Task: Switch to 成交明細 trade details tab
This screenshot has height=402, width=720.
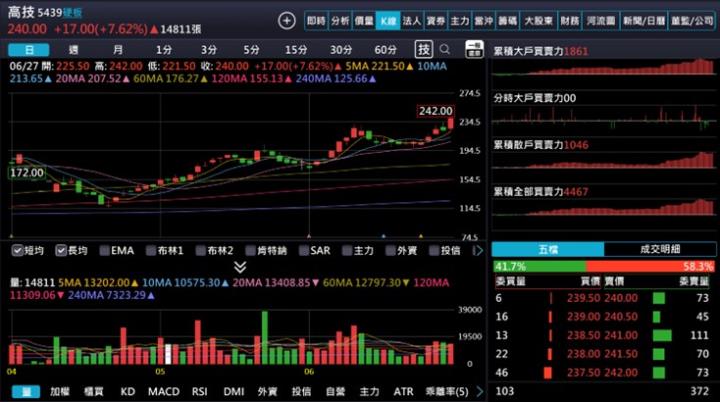Action: (660, 249)
